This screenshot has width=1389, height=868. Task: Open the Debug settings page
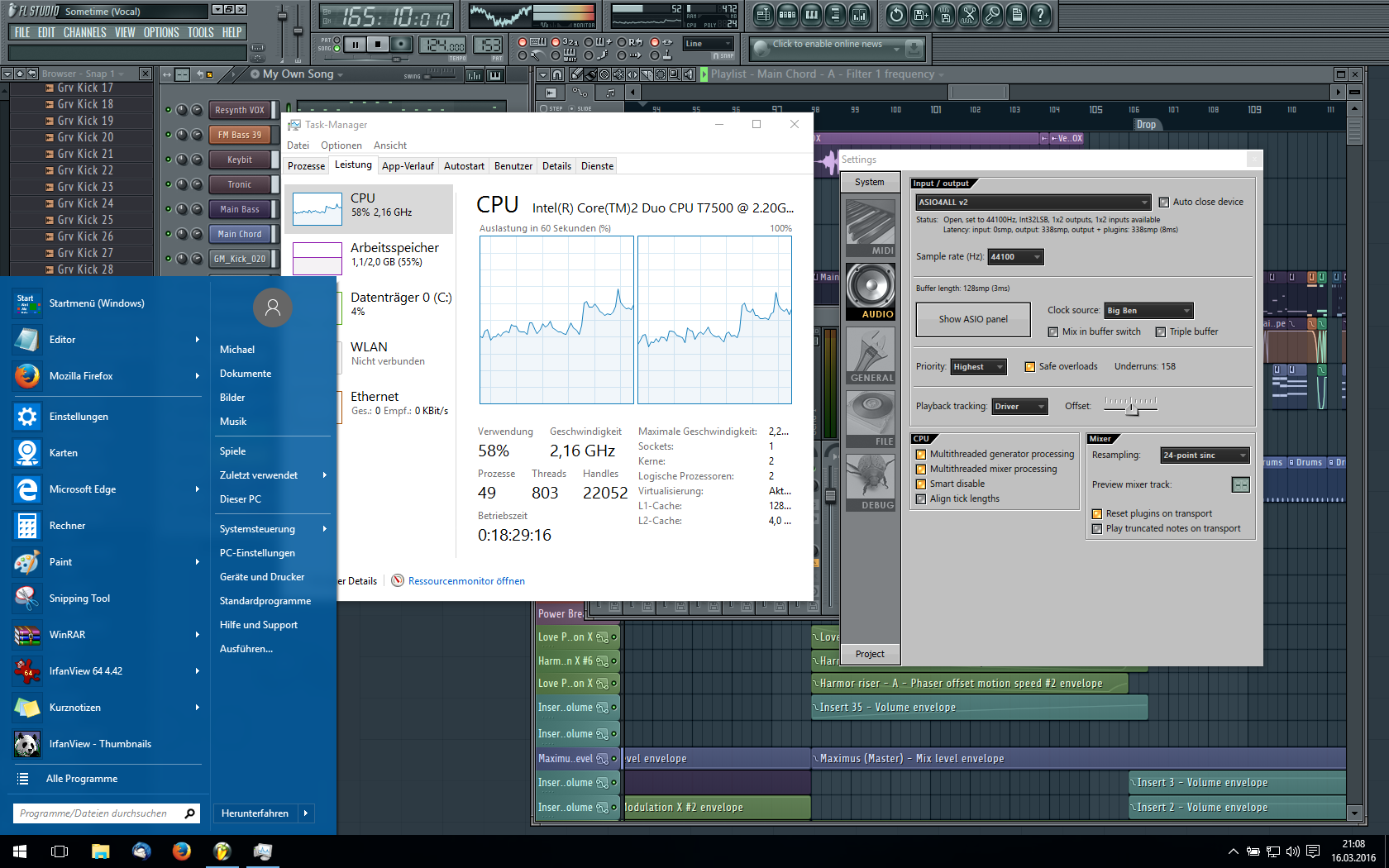[x=870, y=483]
